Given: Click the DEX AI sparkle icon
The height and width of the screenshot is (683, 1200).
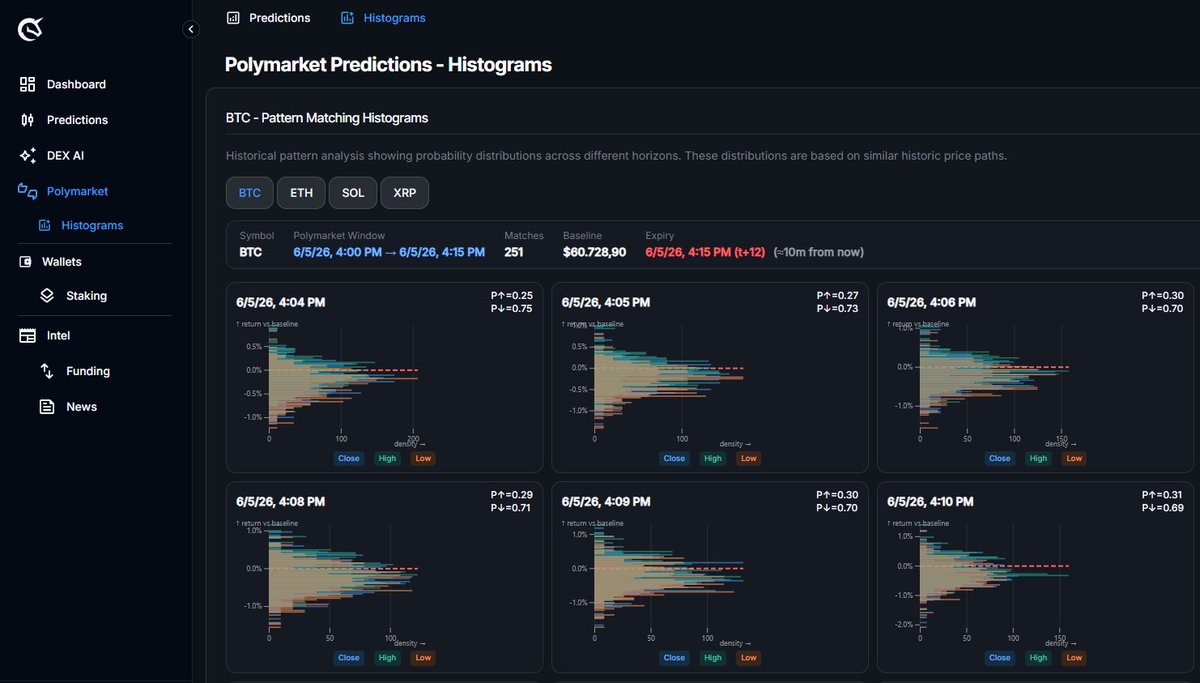Looking at the screenshot, I should (28, 156).
